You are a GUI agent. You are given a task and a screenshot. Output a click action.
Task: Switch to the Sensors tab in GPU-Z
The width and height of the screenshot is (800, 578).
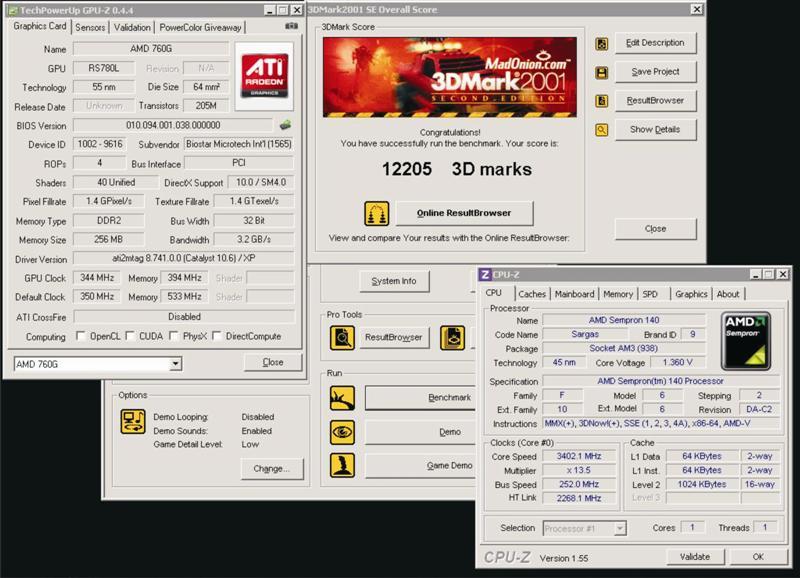click(x=90, y=28)
